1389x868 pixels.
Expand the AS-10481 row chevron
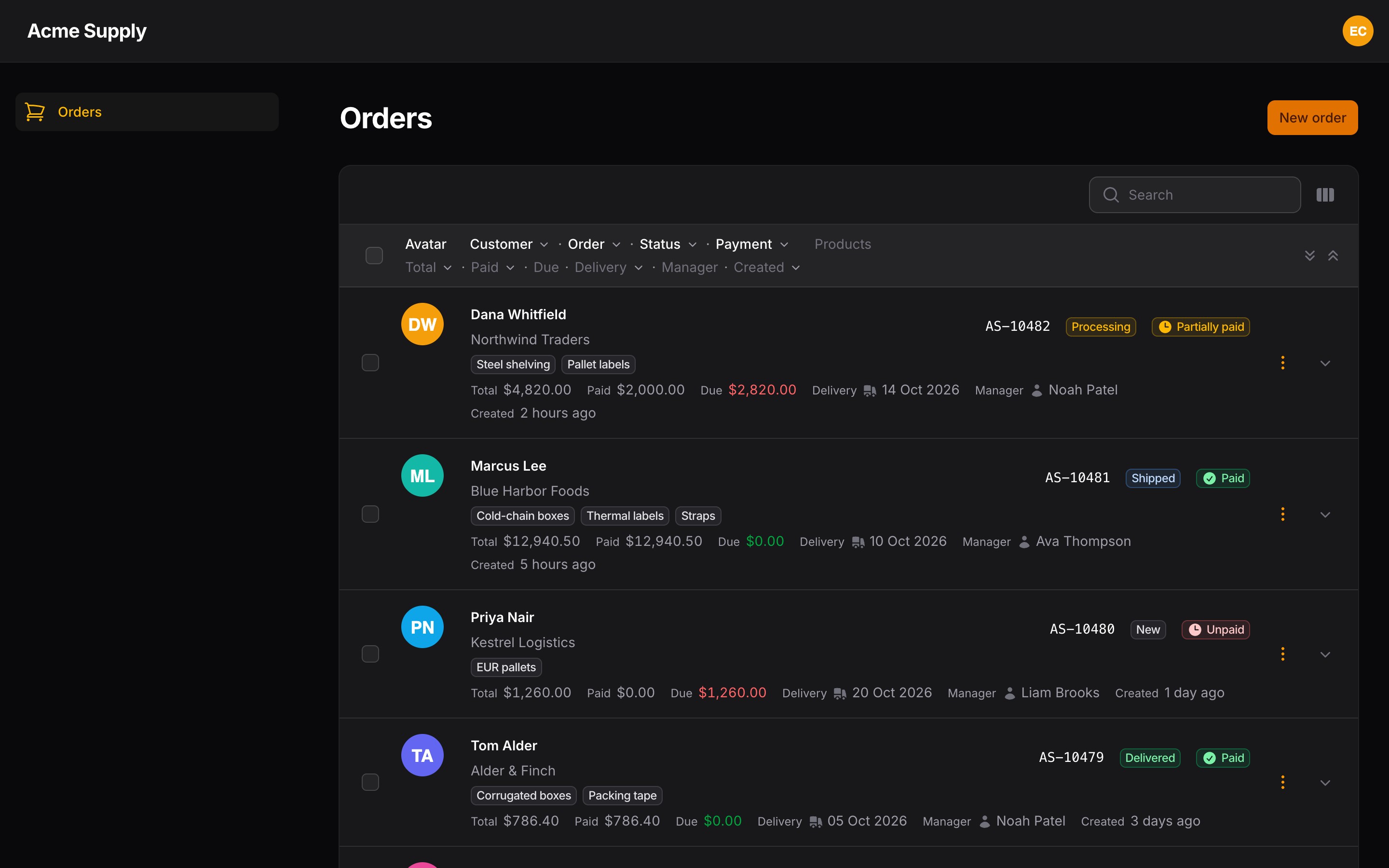click(1325, 515)
